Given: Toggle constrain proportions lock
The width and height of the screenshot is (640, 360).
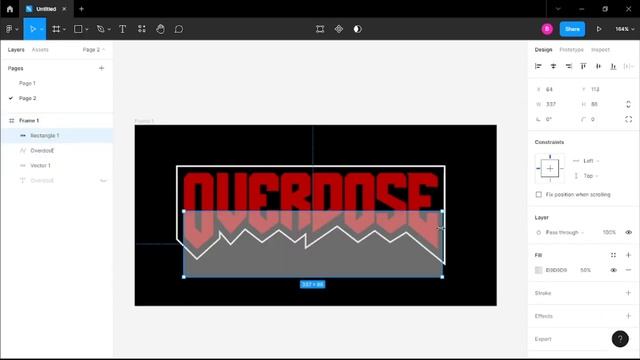Looking at the screenshot, I should click(628, 104).
